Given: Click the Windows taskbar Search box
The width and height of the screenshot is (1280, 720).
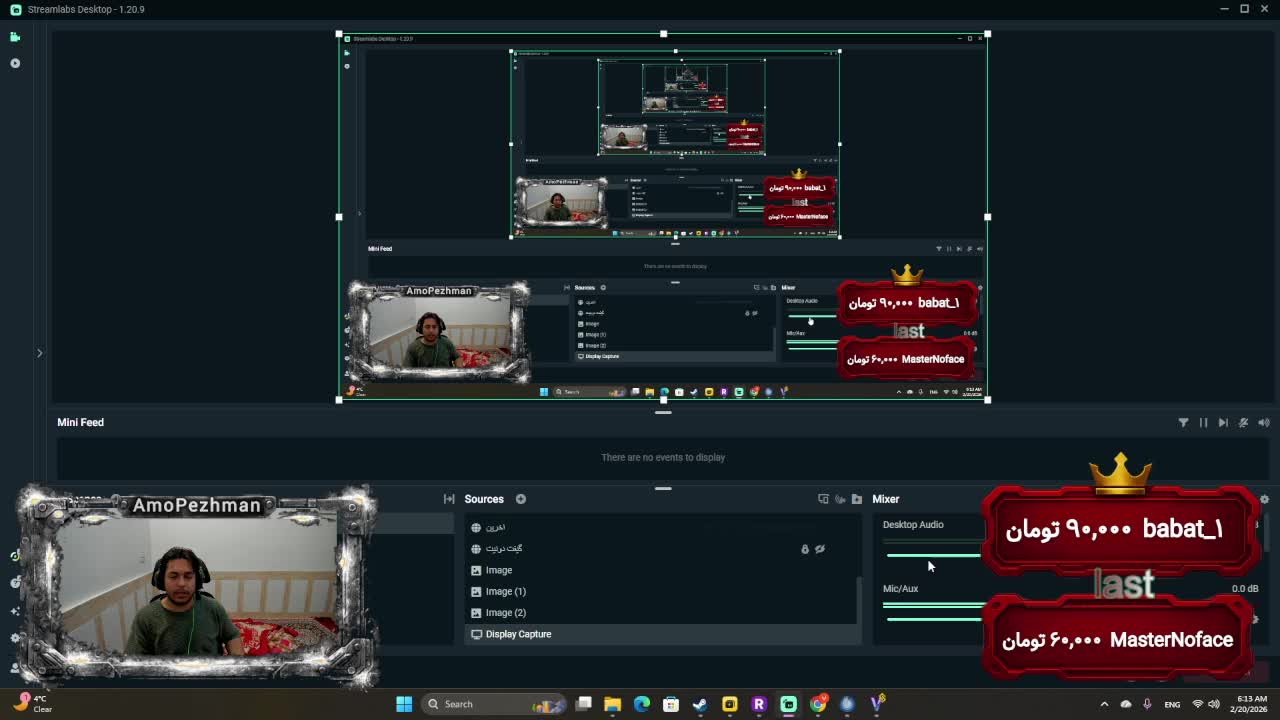Looking at the screenshot, I should click(458, 704).
